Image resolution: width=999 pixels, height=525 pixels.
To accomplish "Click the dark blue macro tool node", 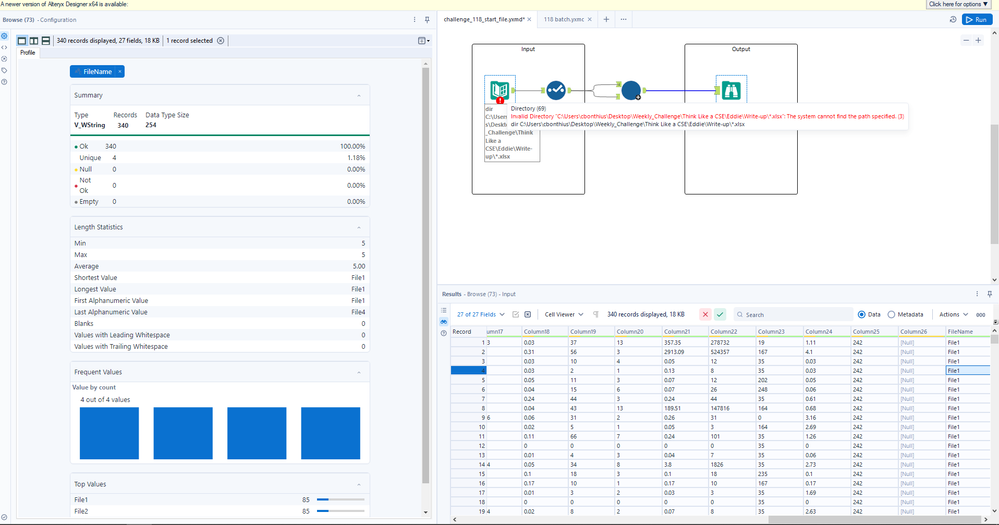I will click(631, 91).
